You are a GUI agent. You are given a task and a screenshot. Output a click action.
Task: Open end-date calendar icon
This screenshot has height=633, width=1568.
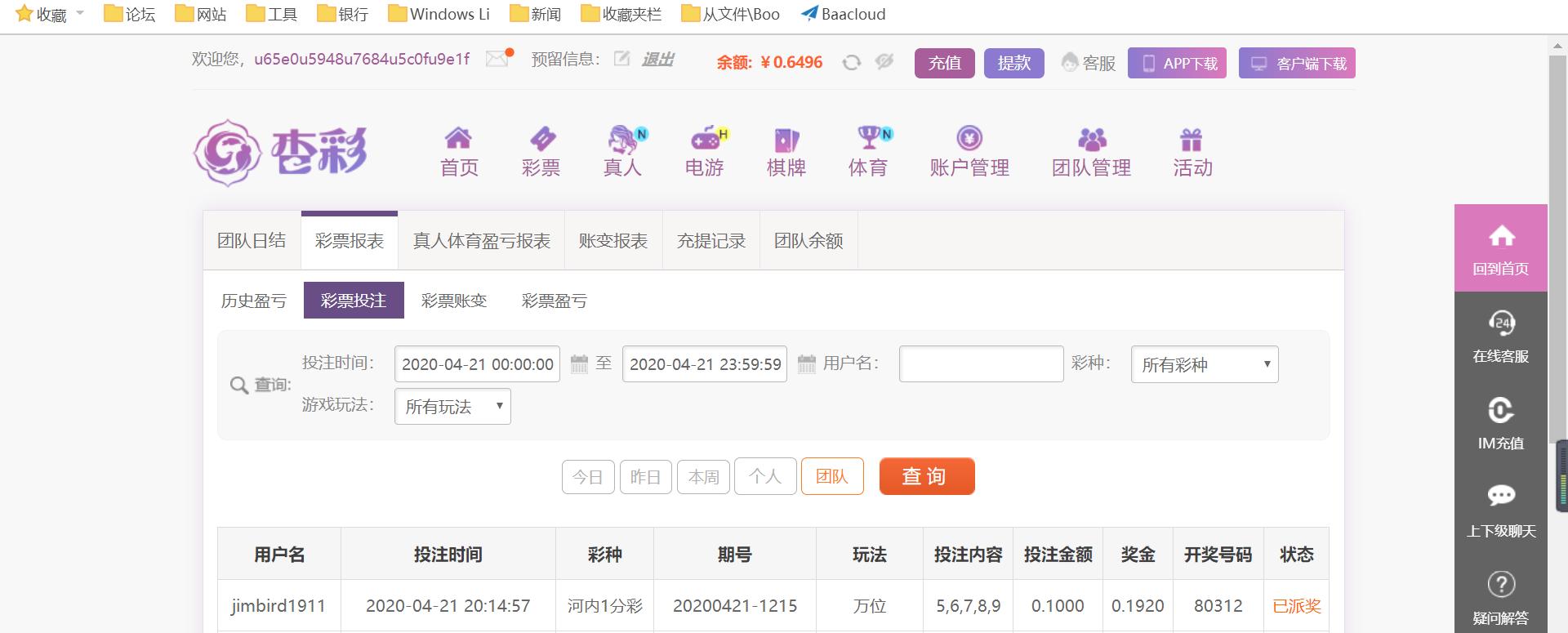(806, 363)
